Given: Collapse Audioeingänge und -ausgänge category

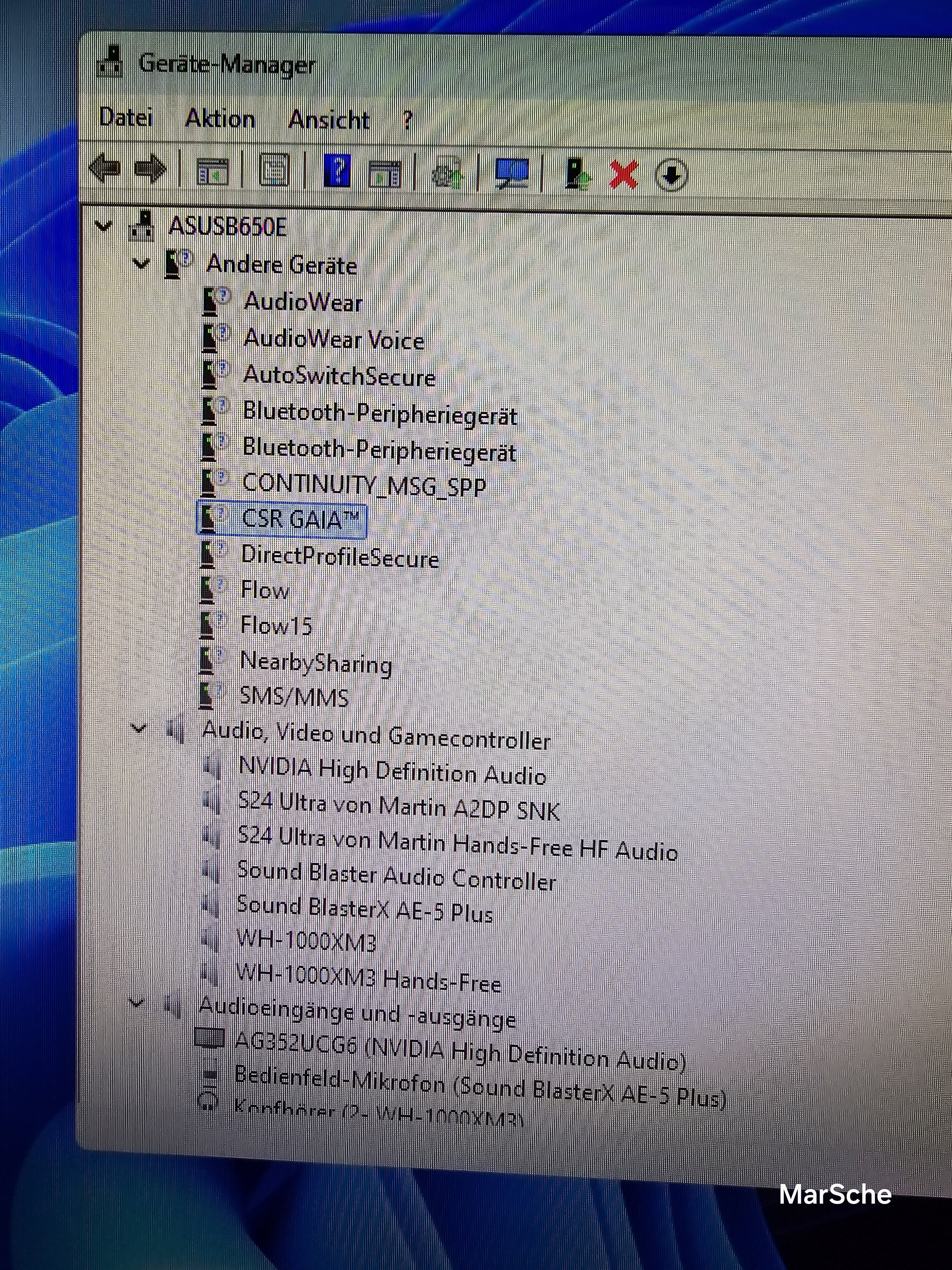Looking at the screenshot, I should (136, 1003).
